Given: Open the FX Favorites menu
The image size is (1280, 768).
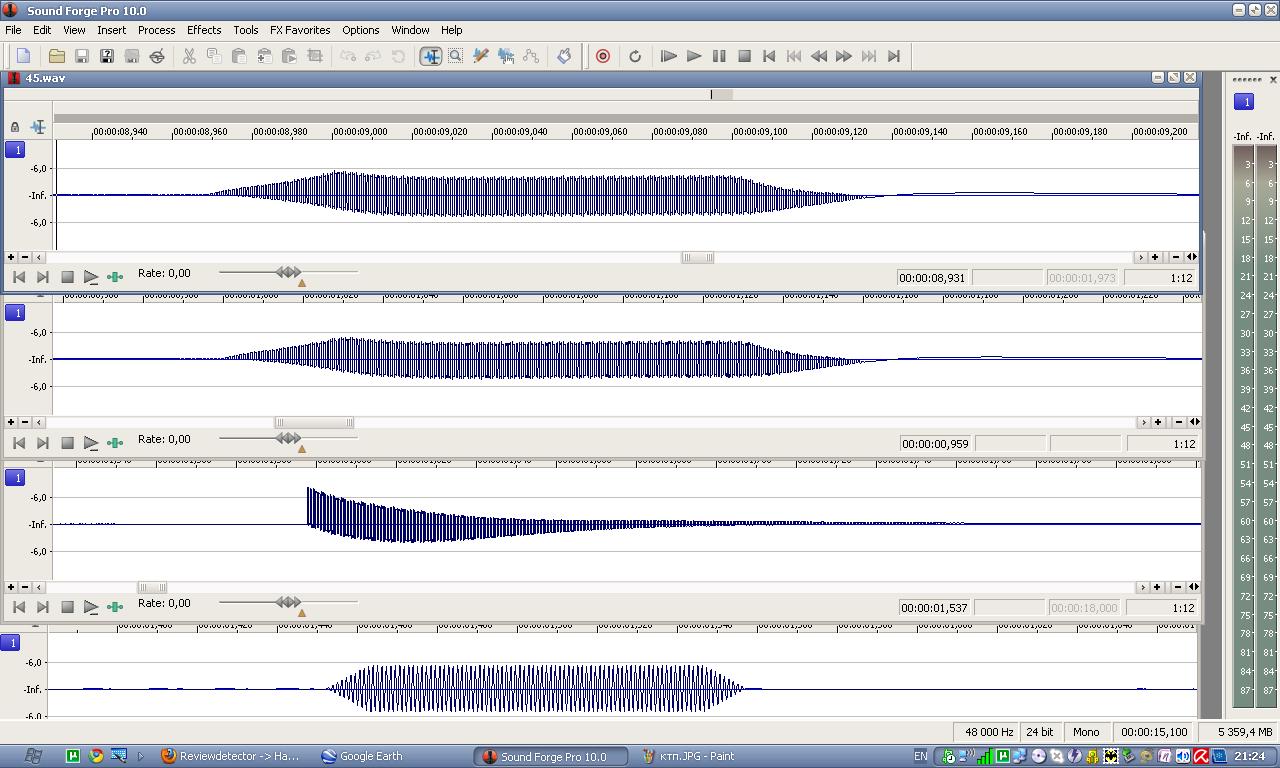Looking at the screenshot, I should [x=300, y=30].
